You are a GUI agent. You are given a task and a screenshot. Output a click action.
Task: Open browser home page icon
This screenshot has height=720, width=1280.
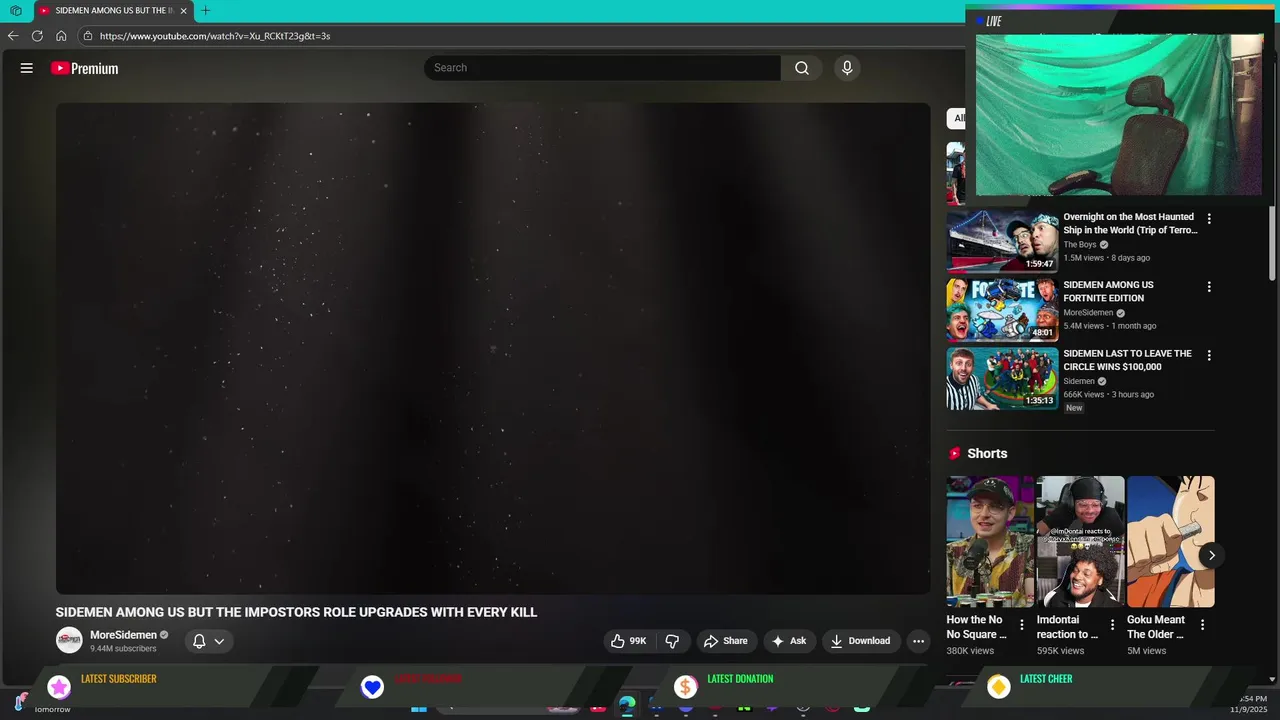61,36
